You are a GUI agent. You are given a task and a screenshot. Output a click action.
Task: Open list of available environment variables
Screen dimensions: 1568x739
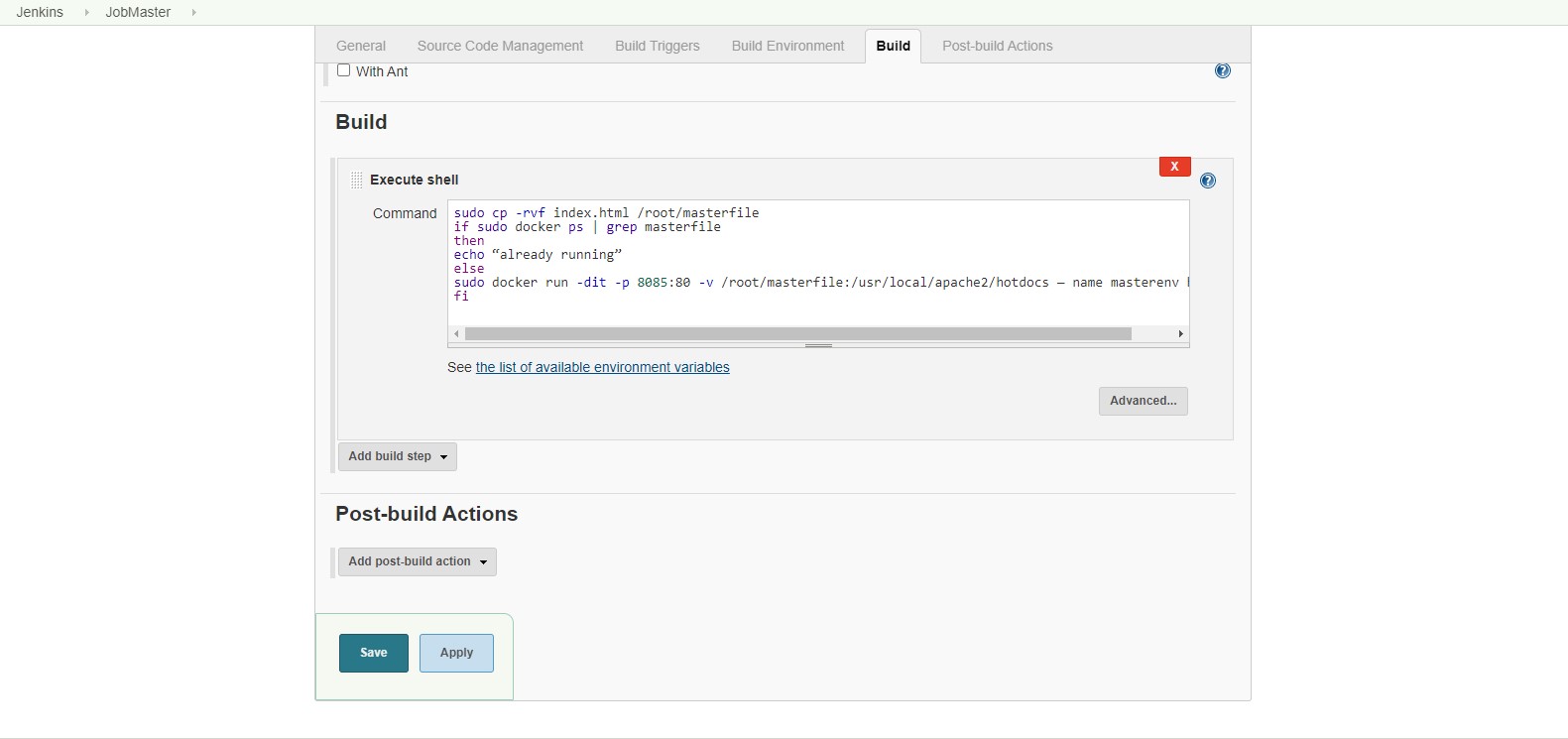[603, 367]
